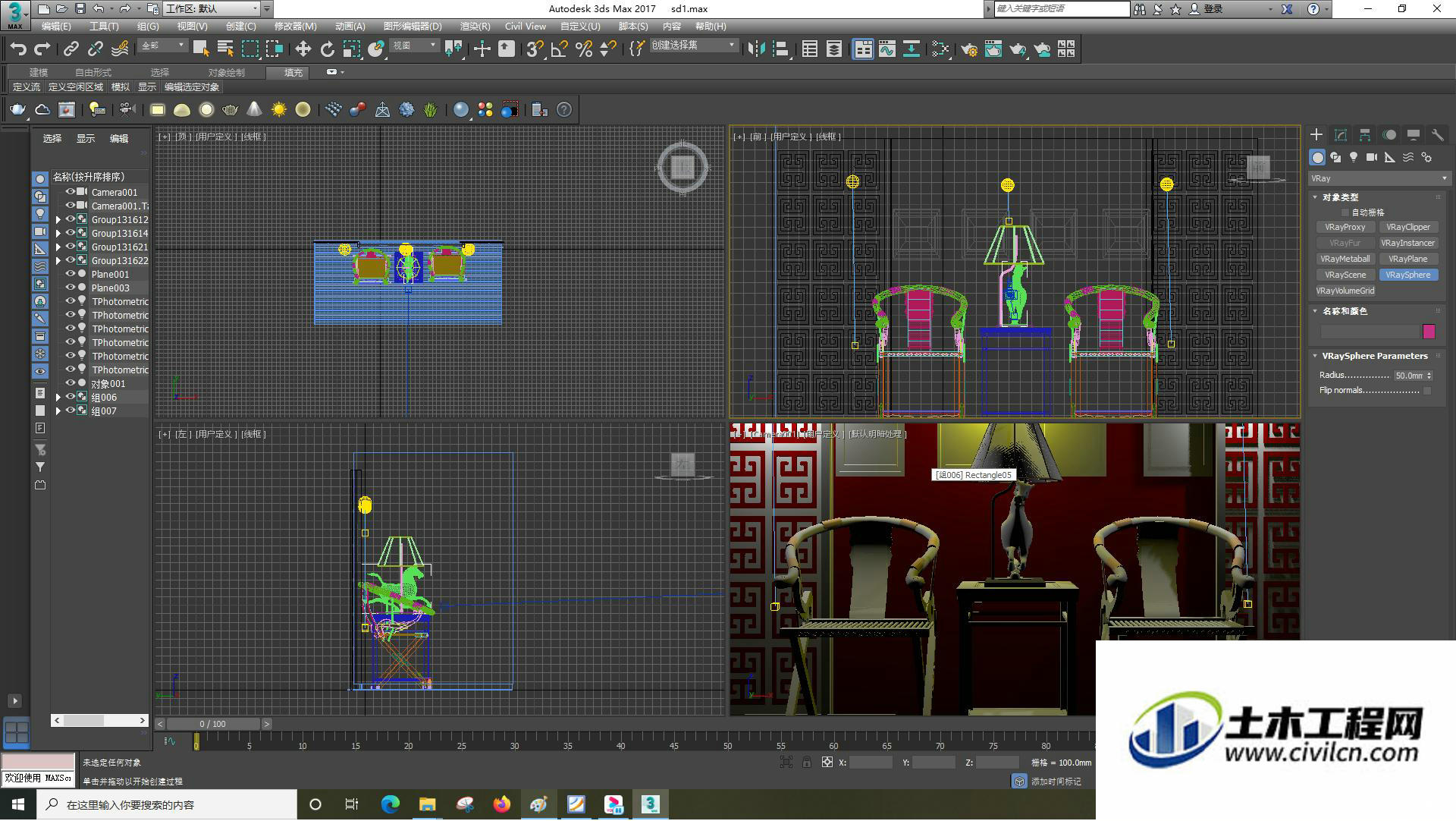The height and width of the screenshot is (821, 1456).
Task: Switch create category to Cameras
Action: pyautogui.click(x=1372, y=157)
